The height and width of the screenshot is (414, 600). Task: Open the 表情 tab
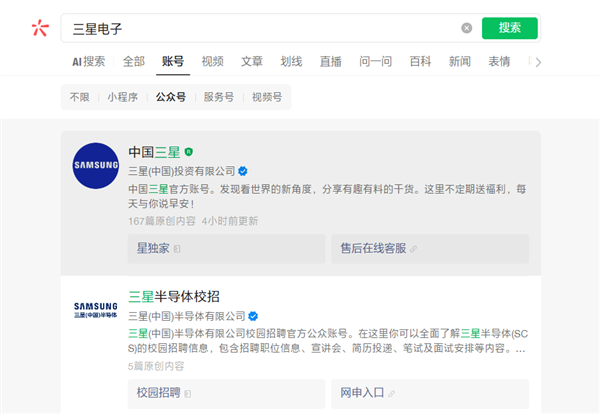[499, 61]
